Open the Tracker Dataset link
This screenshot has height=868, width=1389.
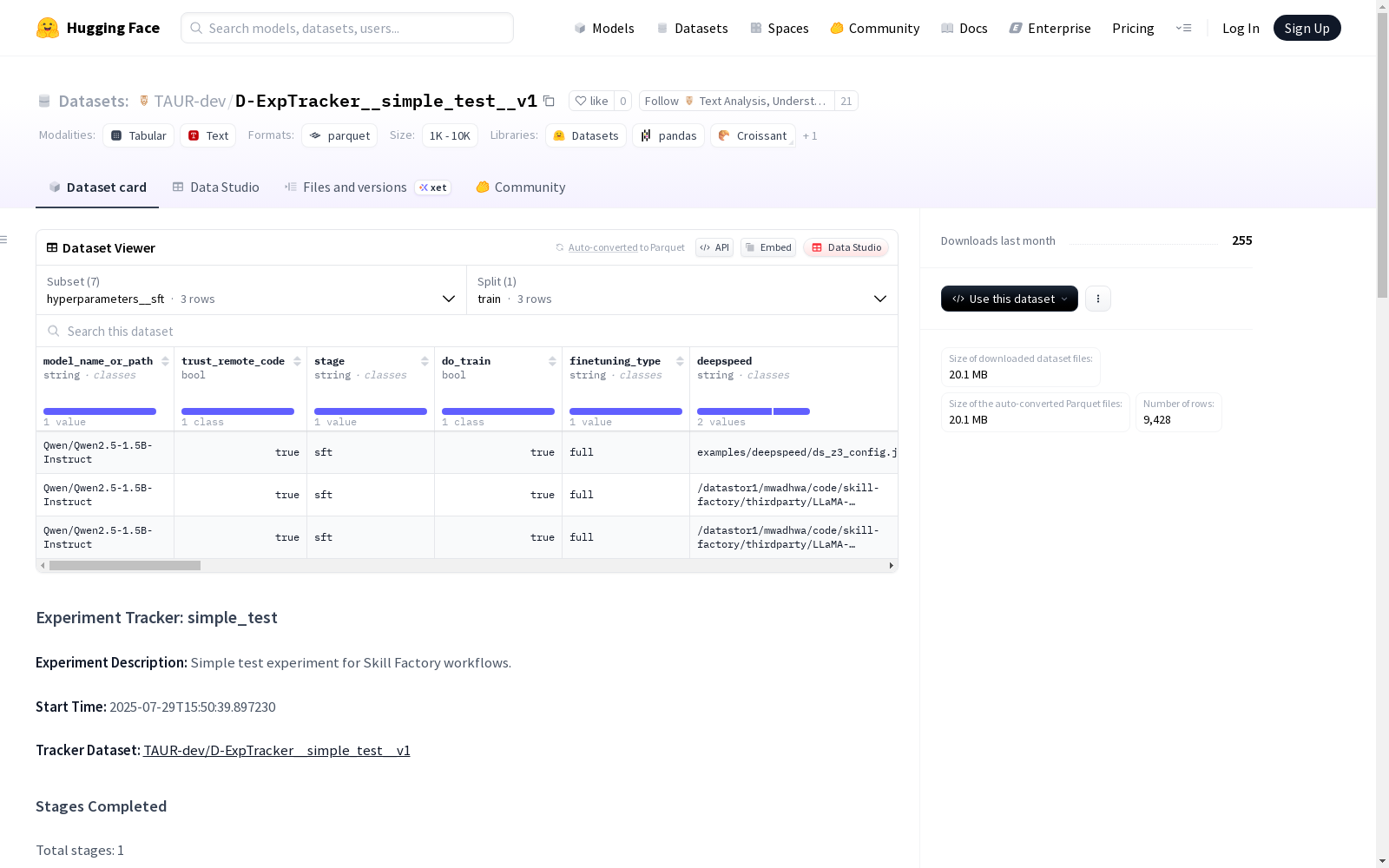pyautogui.click(x=277, y=751)
